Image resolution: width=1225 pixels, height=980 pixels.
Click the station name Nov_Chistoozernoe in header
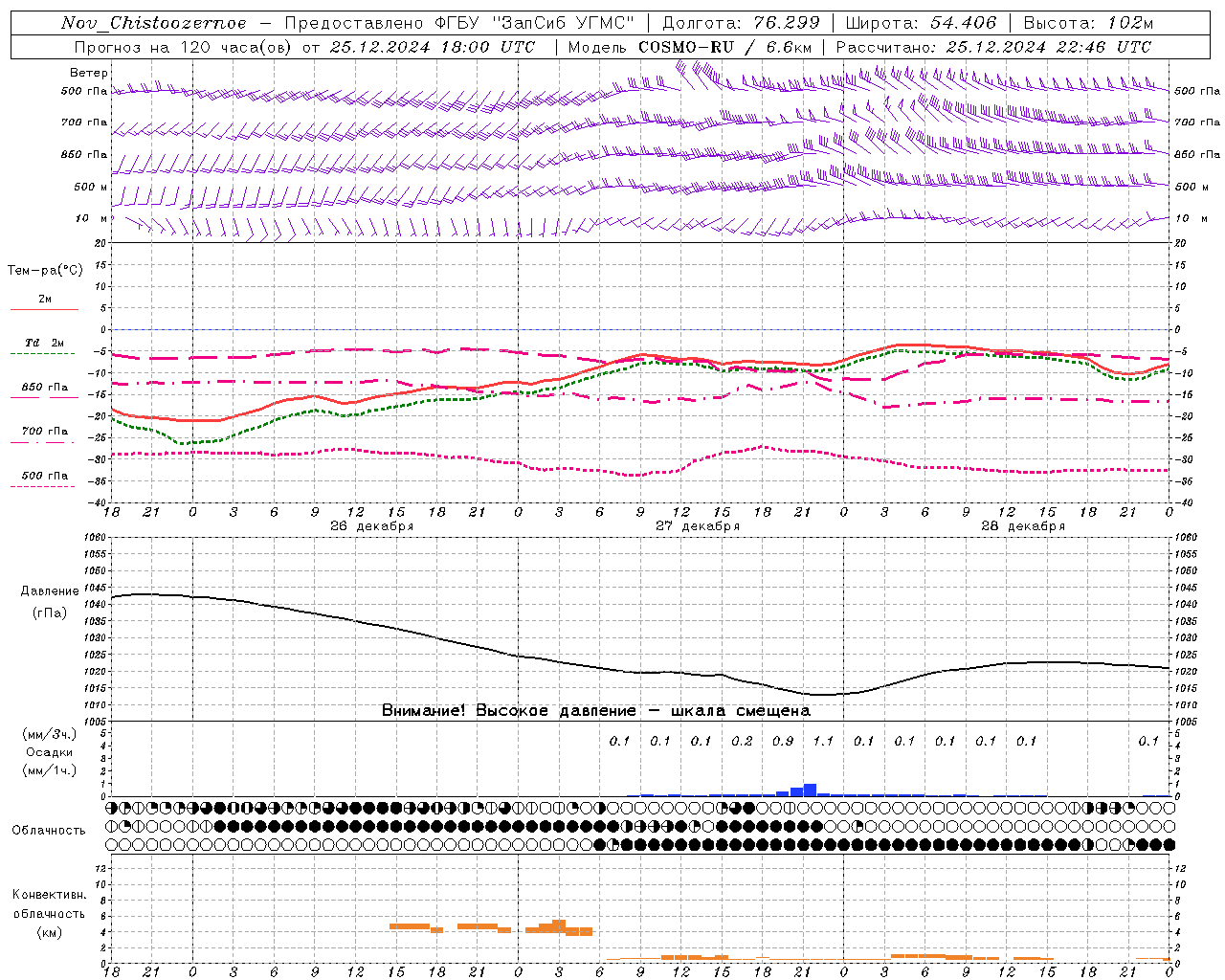pos(153,23)
